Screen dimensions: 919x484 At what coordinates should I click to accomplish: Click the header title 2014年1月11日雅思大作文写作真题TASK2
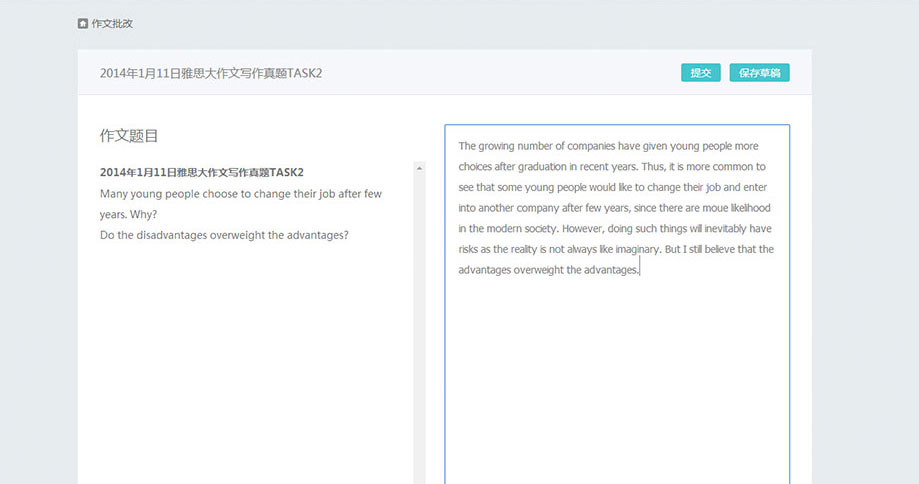pyautogui.click(x=211, y=73)
